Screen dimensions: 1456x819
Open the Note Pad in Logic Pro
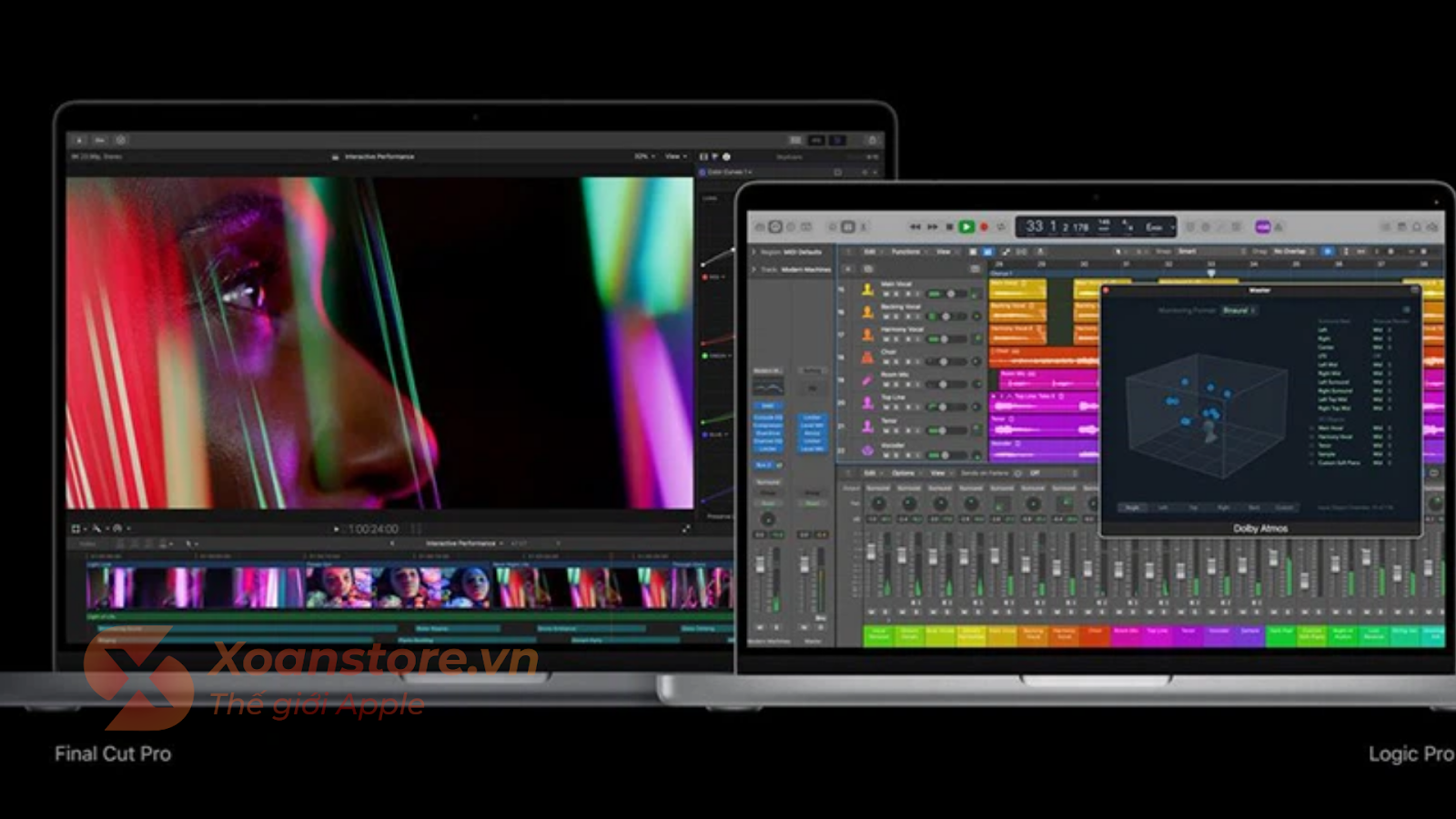click(x=1401, y=227)
